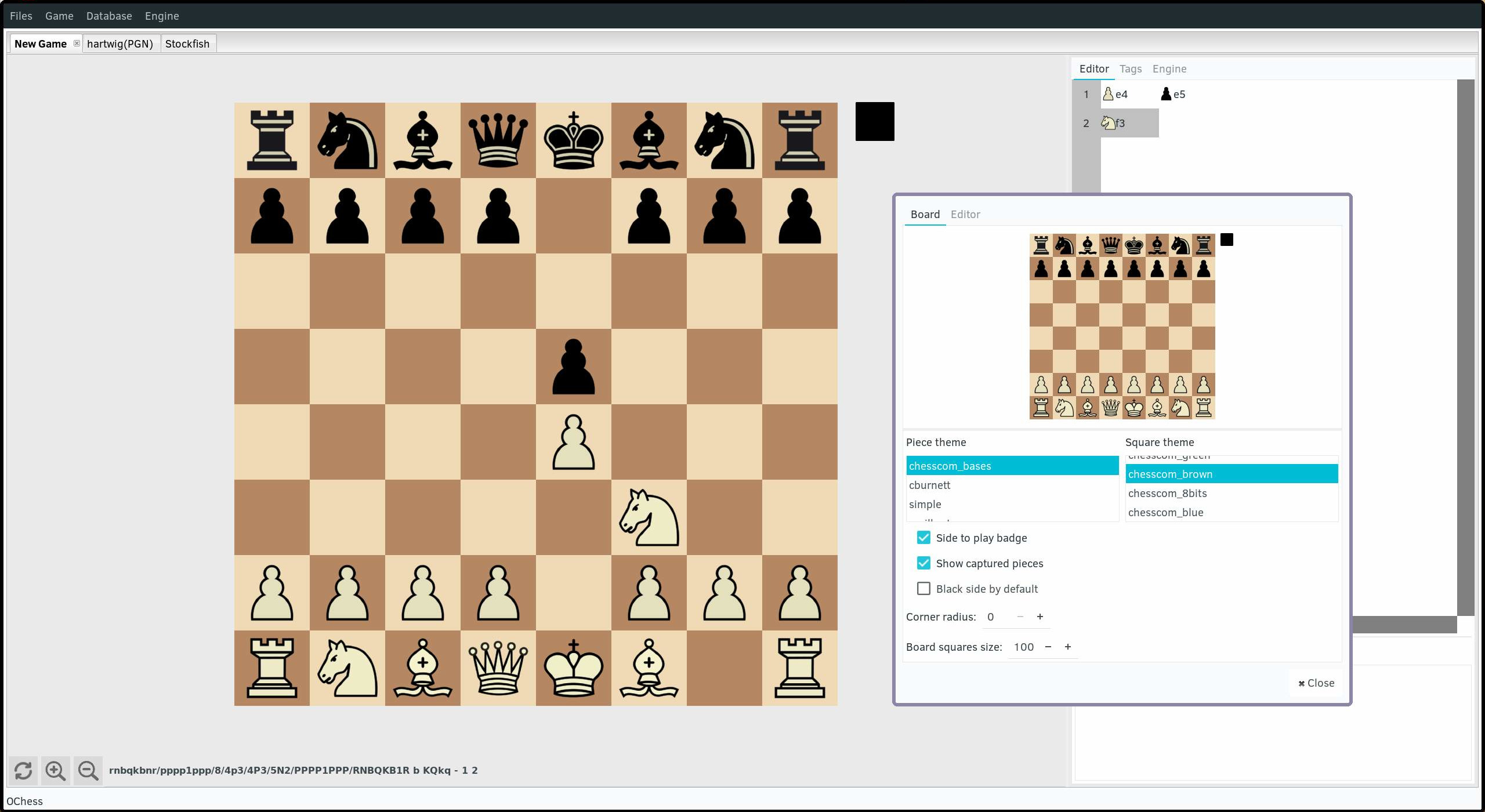Increase the Corner radius value
This screenshot has width=1485, height=812.
1039,617
